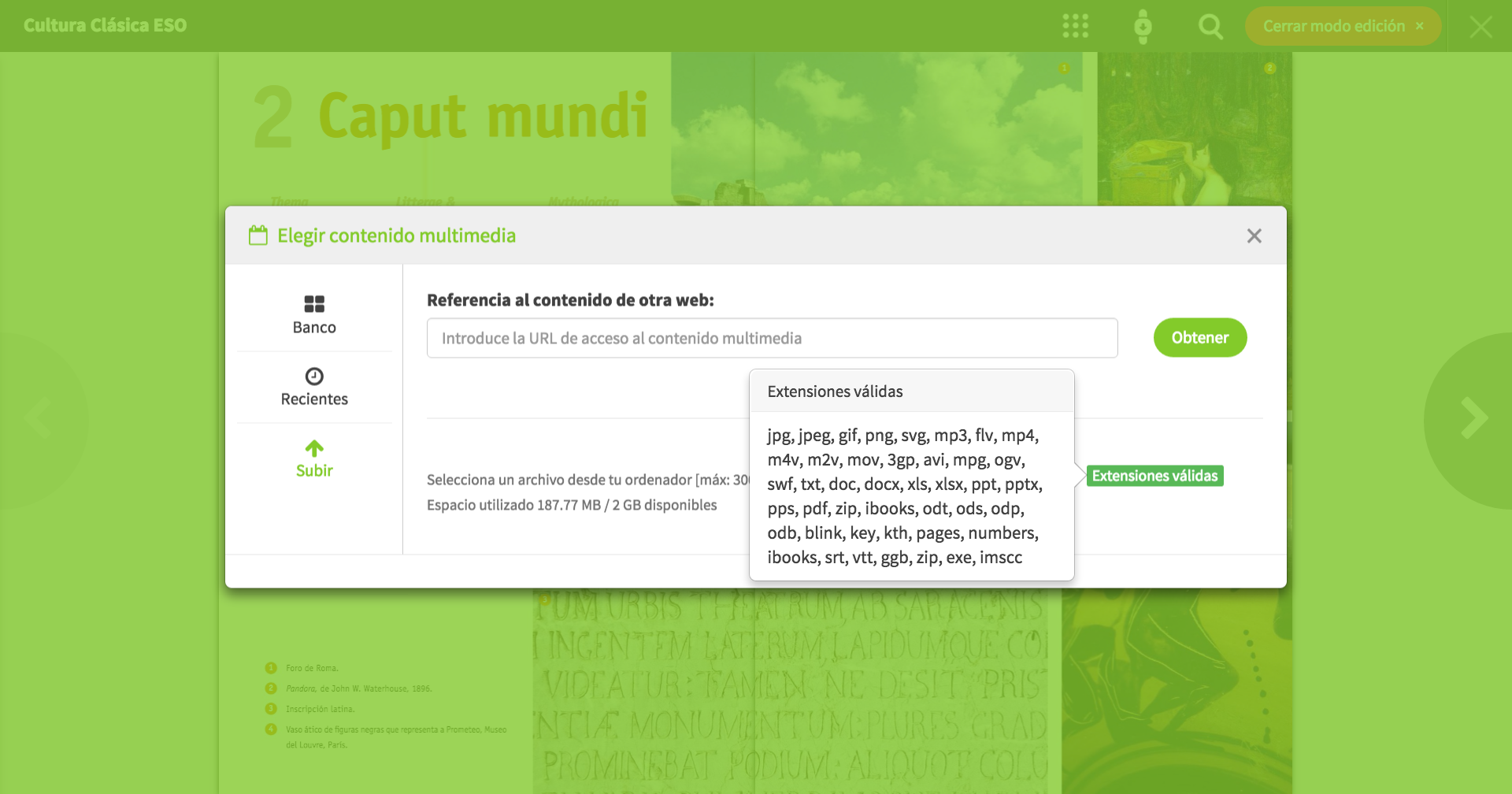
Task: Close the Elegir contenido multimedia dialog
Action: click(x=1254, y=236)
